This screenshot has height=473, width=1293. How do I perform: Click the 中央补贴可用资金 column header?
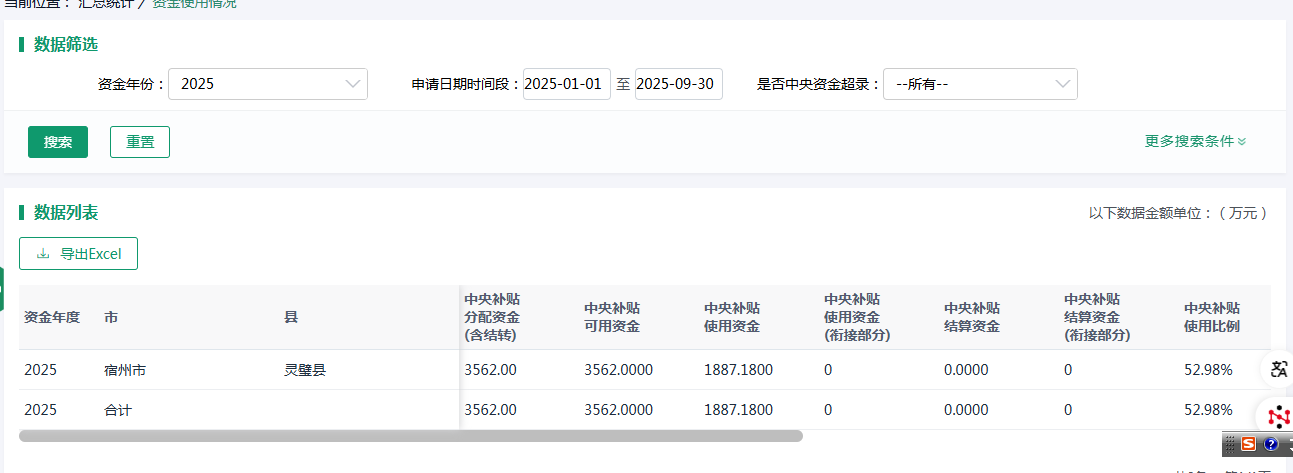[x=612, y=317]
